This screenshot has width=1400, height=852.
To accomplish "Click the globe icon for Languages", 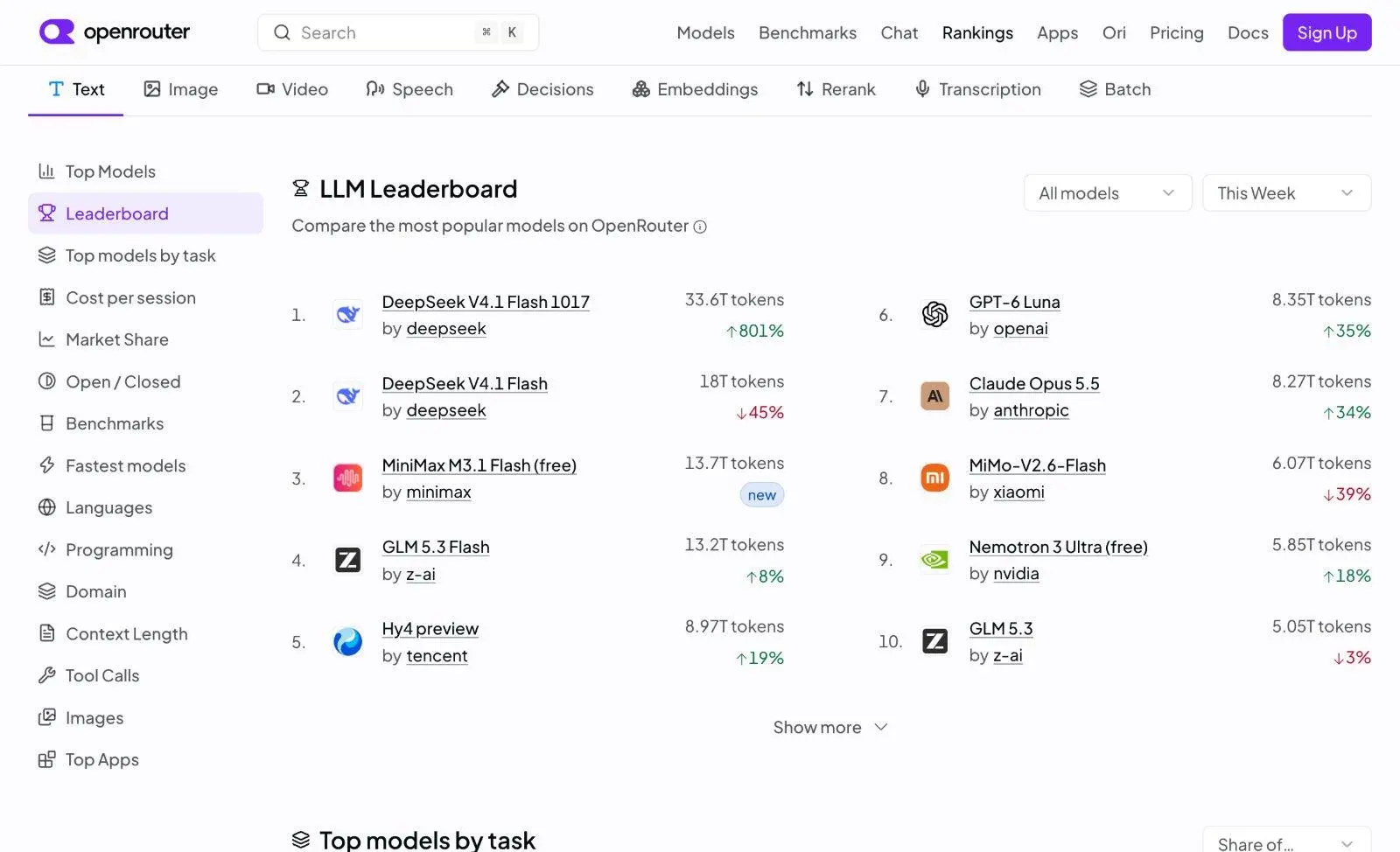I will (47, 507).
